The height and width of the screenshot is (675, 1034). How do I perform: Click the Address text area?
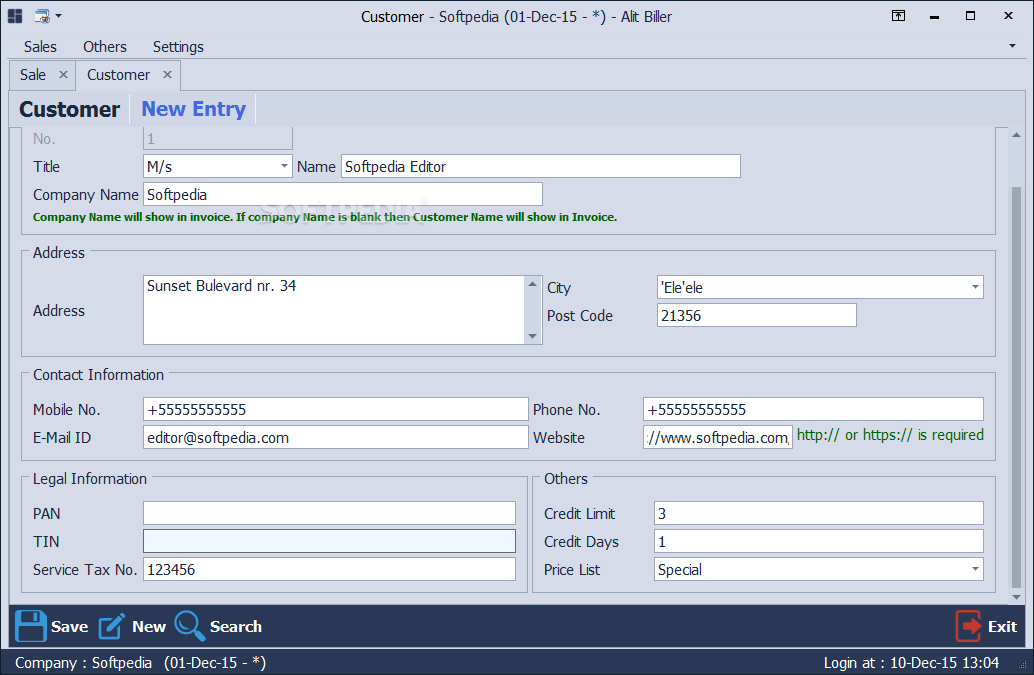pos(334,310)
